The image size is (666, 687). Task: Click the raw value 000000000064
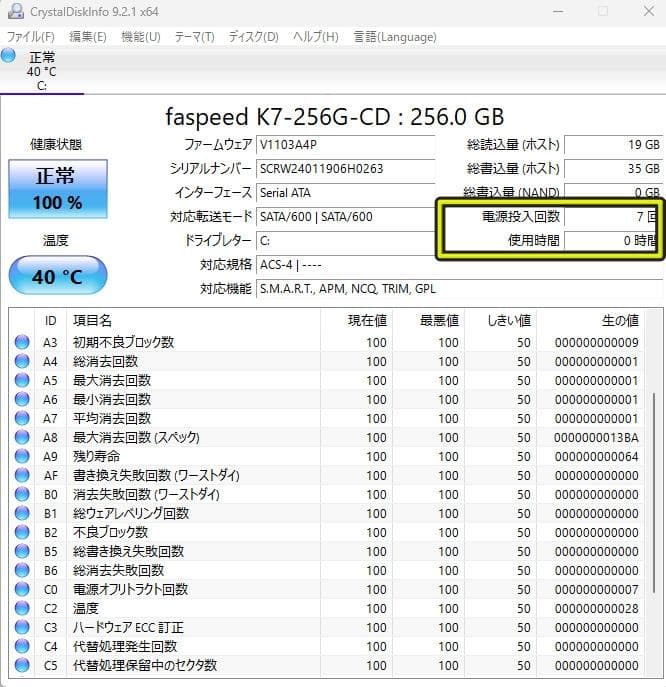(596, 456)
